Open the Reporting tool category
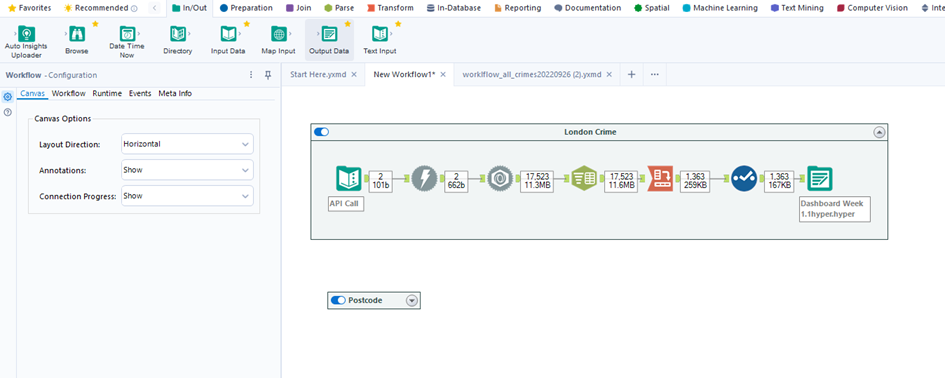Viewport: 945px width, 378px height. tap(517, 8)
